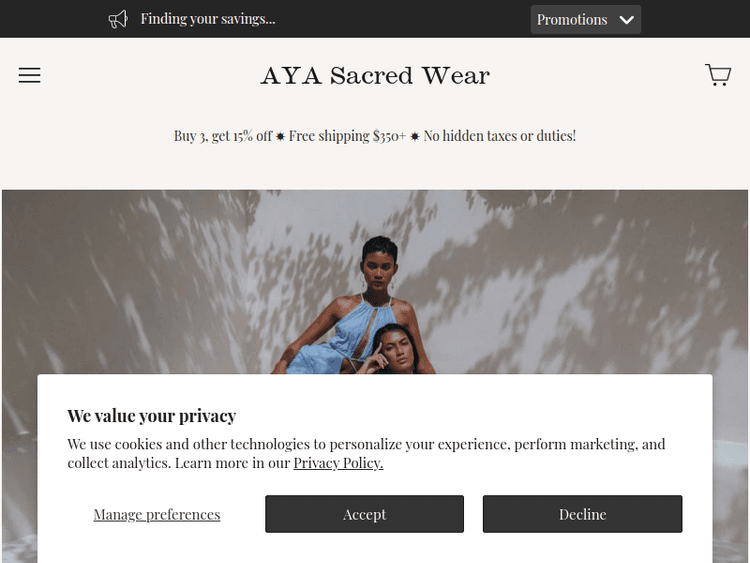Click the 'Finding your savings...' text
Screen dimensions: 750x563
[208, 19]
